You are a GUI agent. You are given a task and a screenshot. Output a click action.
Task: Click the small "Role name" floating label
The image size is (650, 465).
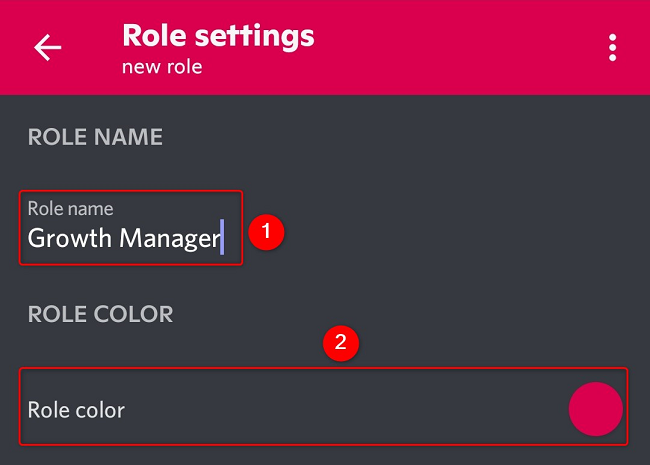(x=70, y=209)
